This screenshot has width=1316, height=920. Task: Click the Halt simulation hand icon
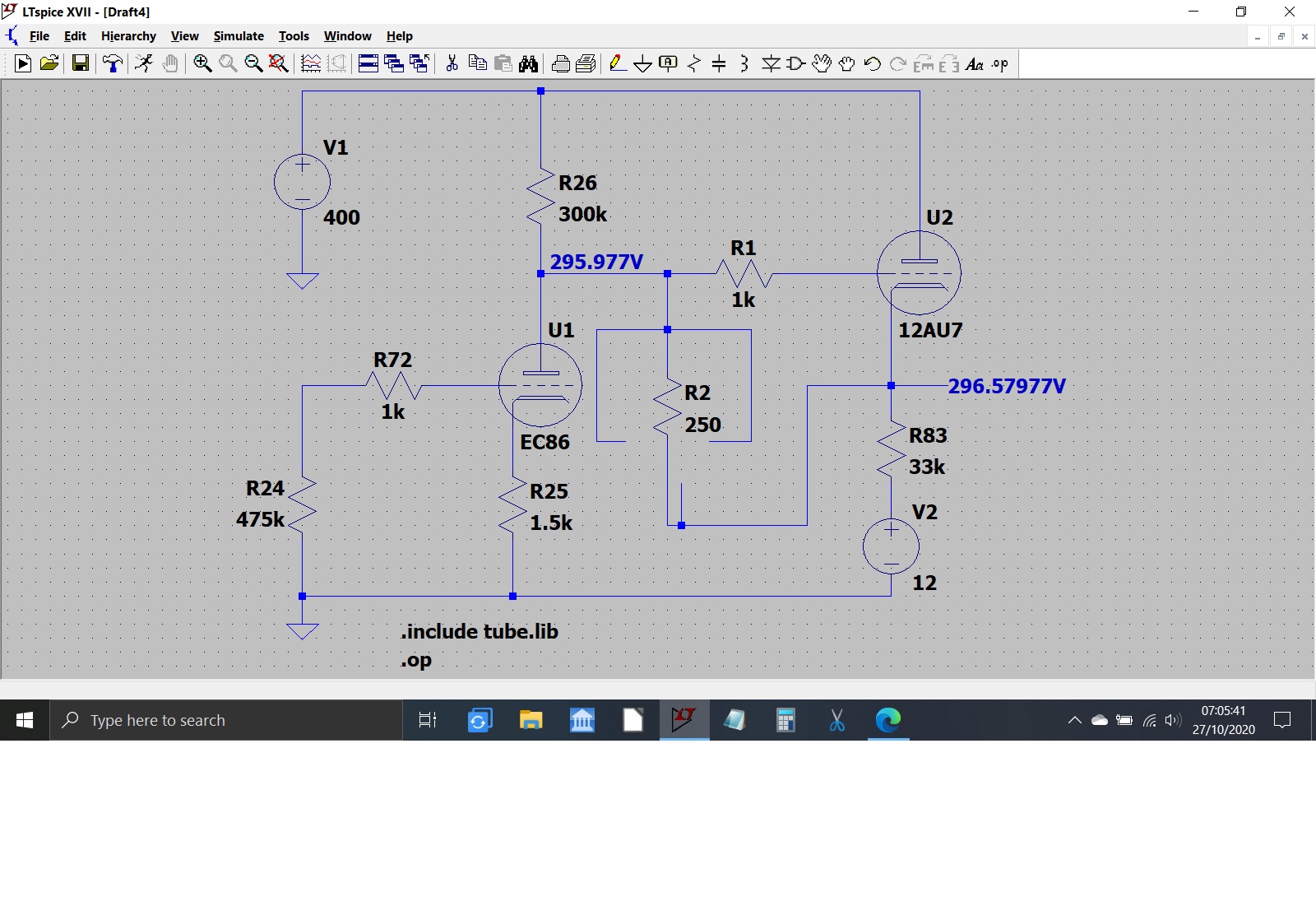pos(170,63)
